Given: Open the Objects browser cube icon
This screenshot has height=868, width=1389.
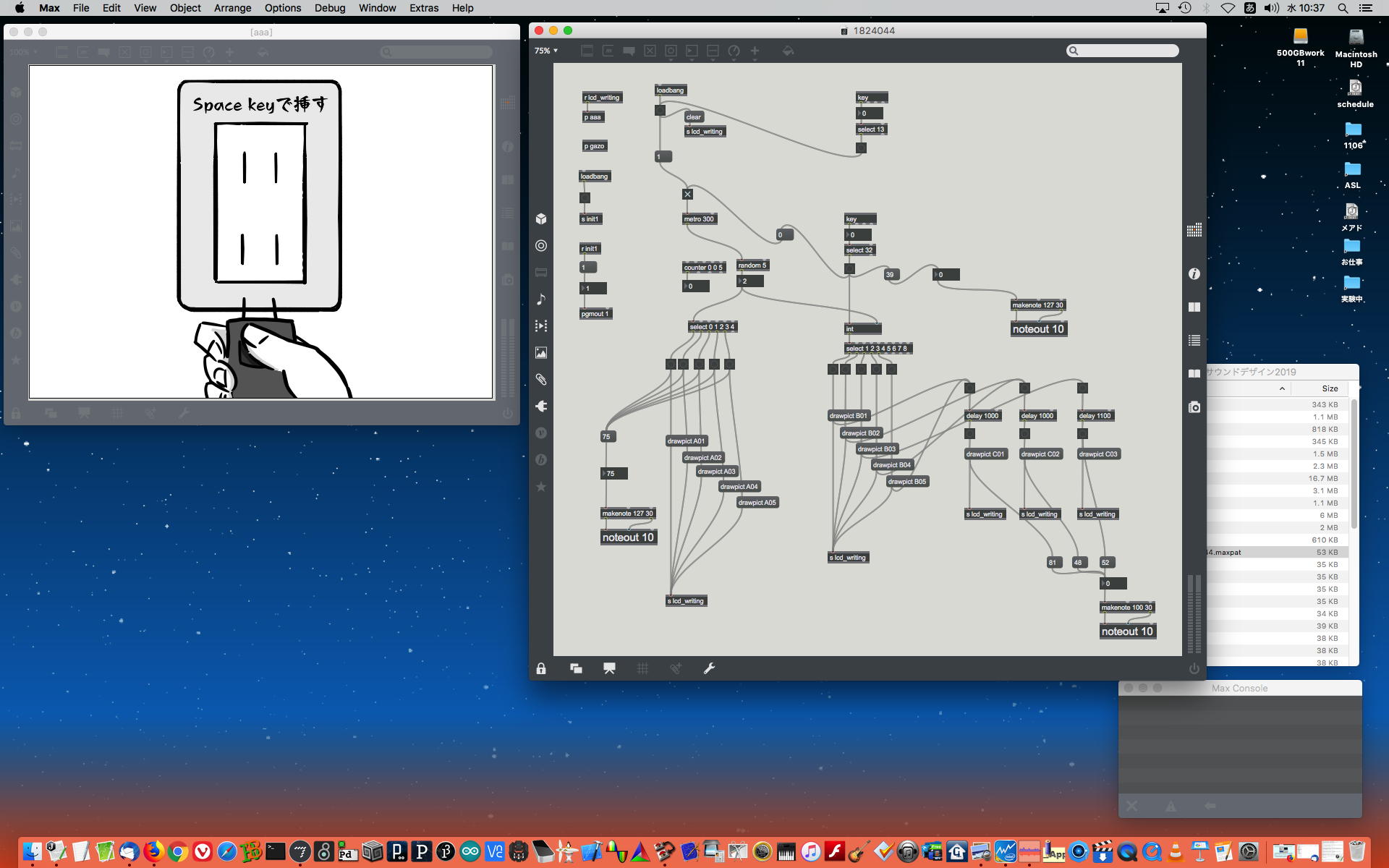Looking at the screenshot, I should coord(541,219).
